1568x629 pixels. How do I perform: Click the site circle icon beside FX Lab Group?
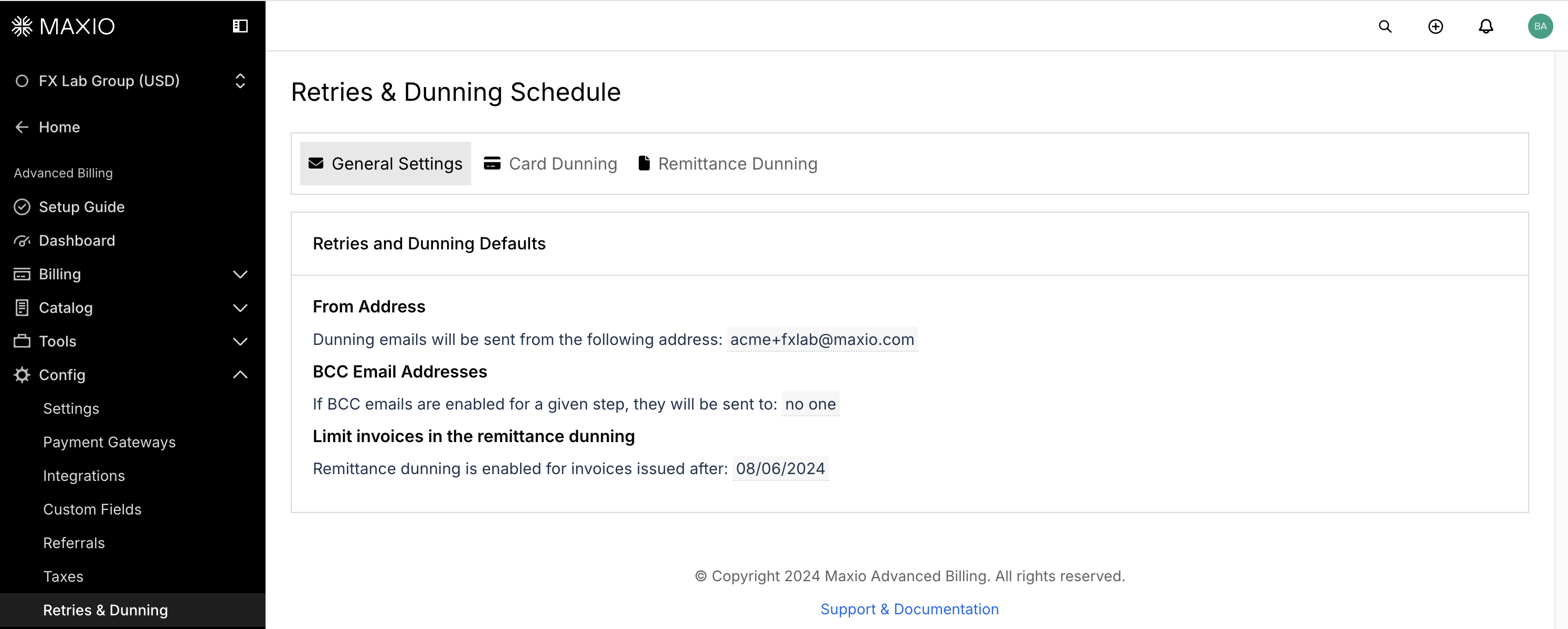coord(22,81)
